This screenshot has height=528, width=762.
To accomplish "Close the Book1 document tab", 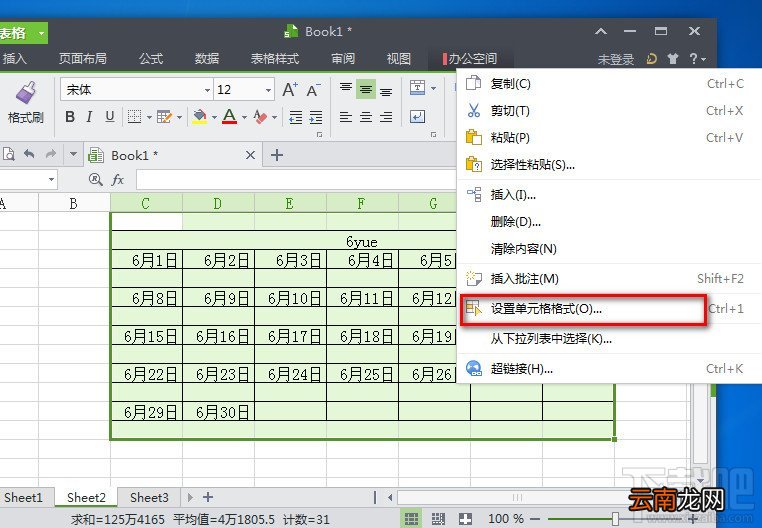I will point(250,155).
